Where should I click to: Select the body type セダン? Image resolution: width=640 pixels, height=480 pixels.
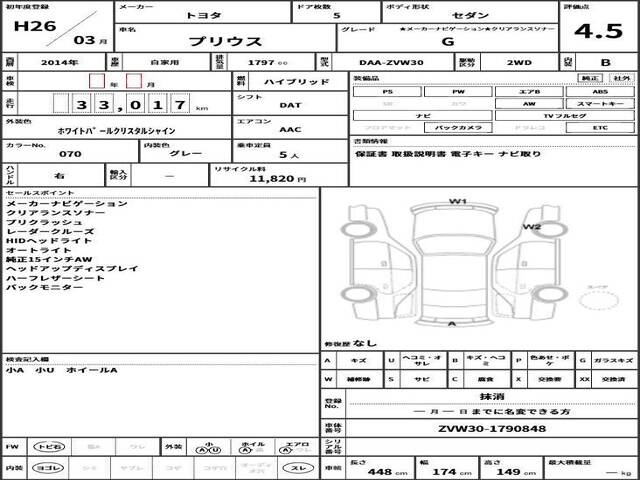470,16
